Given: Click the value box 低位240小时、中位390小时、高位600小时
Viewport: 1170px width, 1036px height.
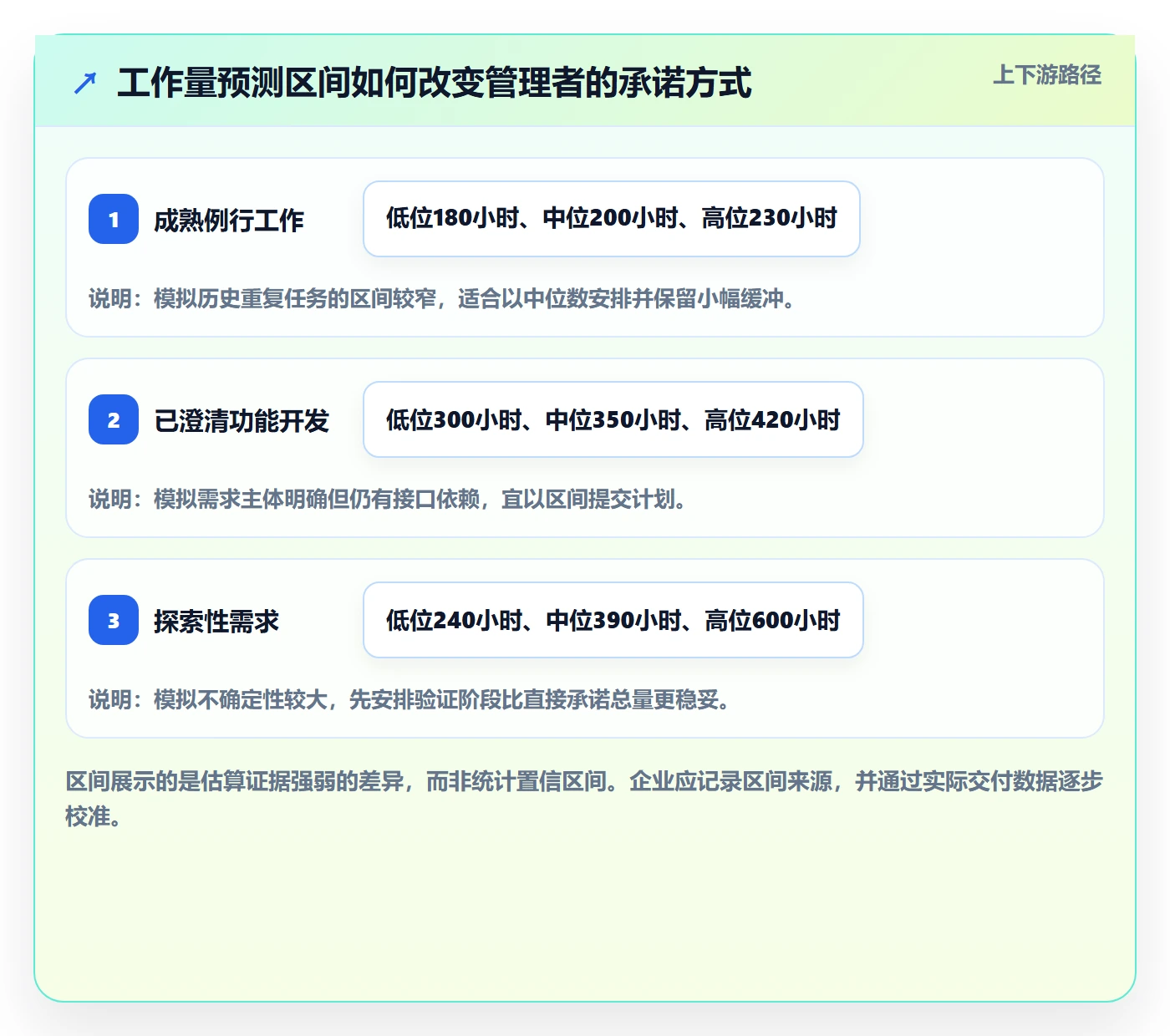Looking at the screenshot, I should click(x=613, y=620).
